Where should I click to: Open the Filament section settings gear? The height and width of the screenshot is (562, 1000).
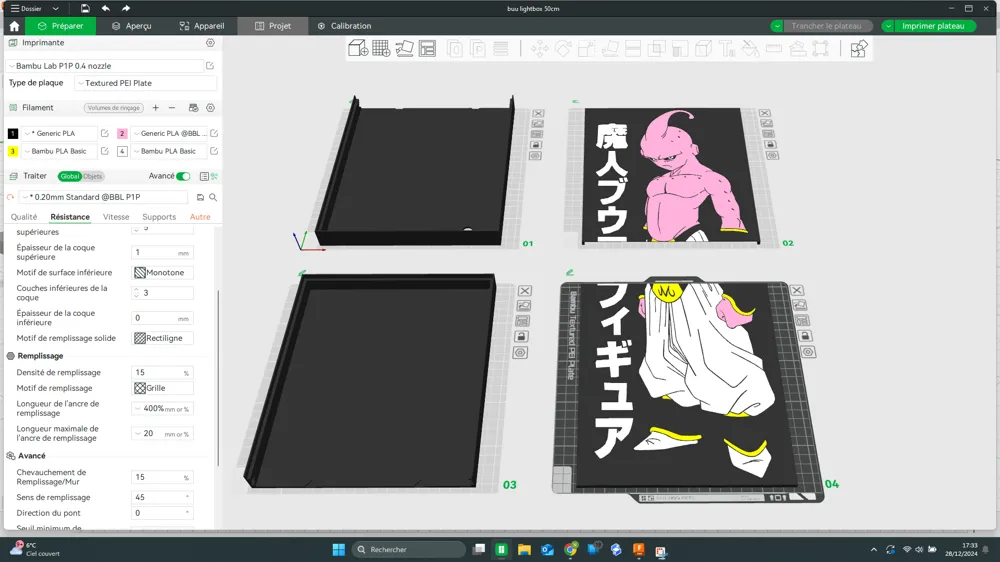[210, 108]
